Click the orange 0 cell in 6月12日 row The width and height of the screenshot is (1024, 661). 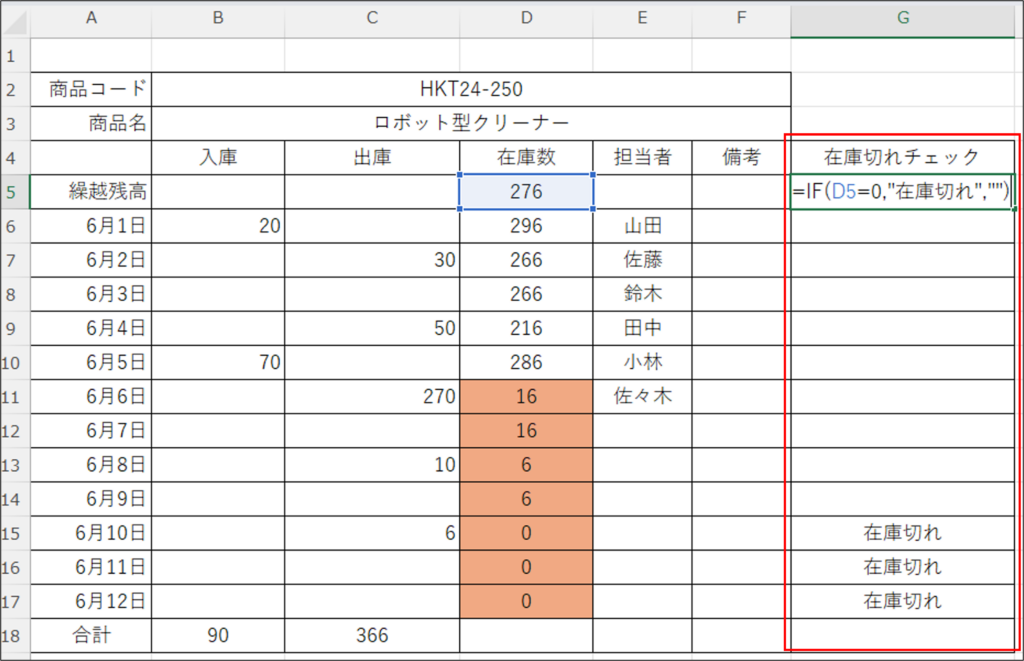tap(526, 602)
